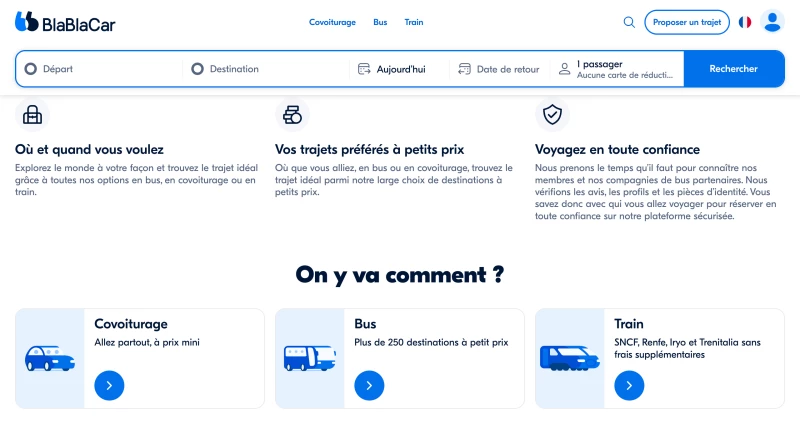
Task: Click the shield checkmark icon
Action: (552, 115)
